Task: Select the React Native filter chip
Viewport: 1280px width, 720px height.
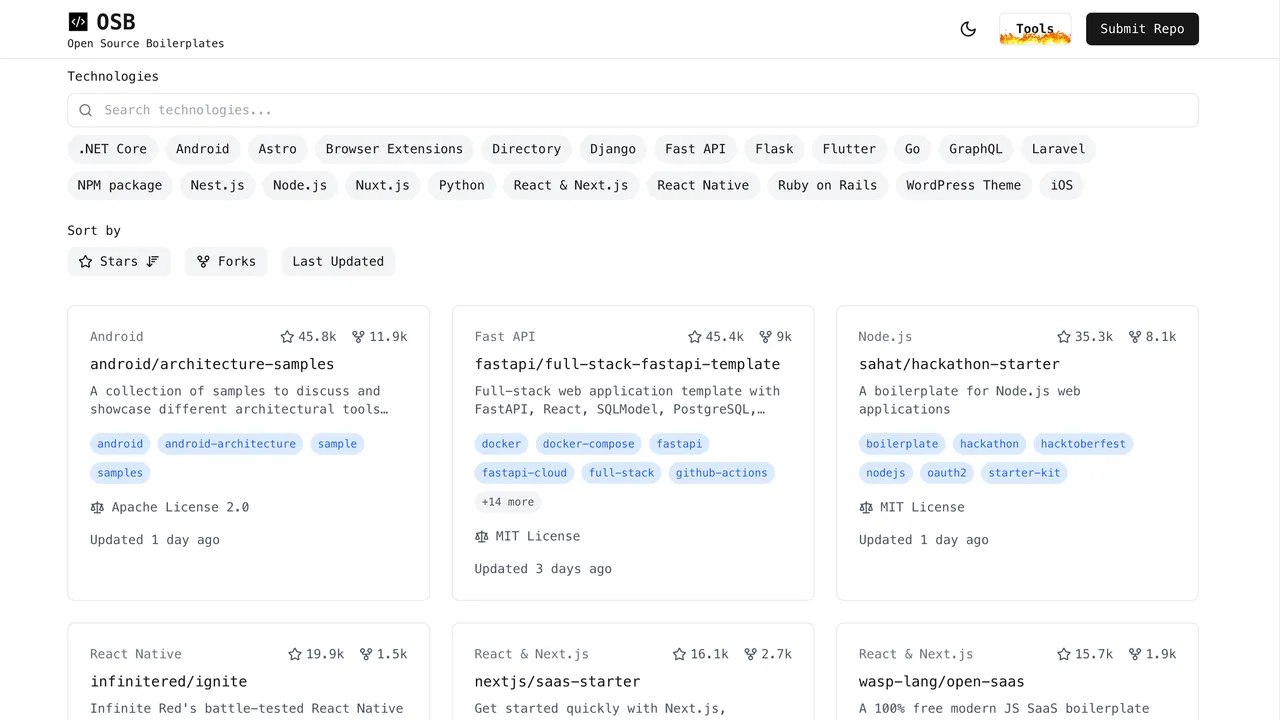Action: tap(703, 185)
